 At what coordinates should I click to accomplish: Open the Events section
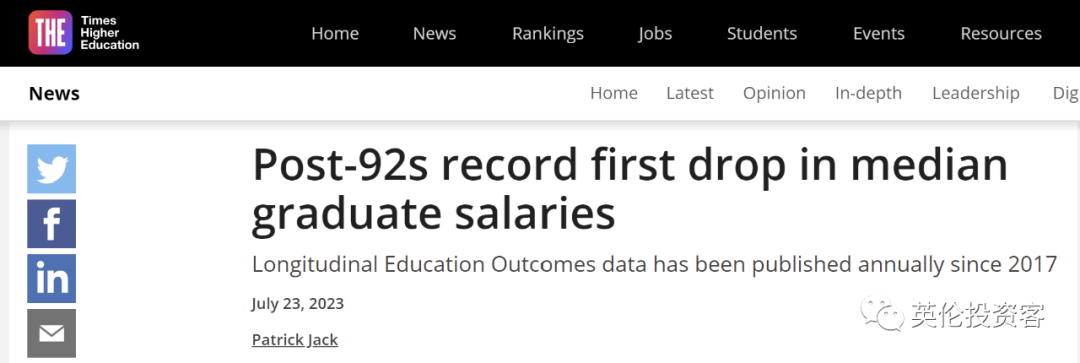tap(879, 33)
